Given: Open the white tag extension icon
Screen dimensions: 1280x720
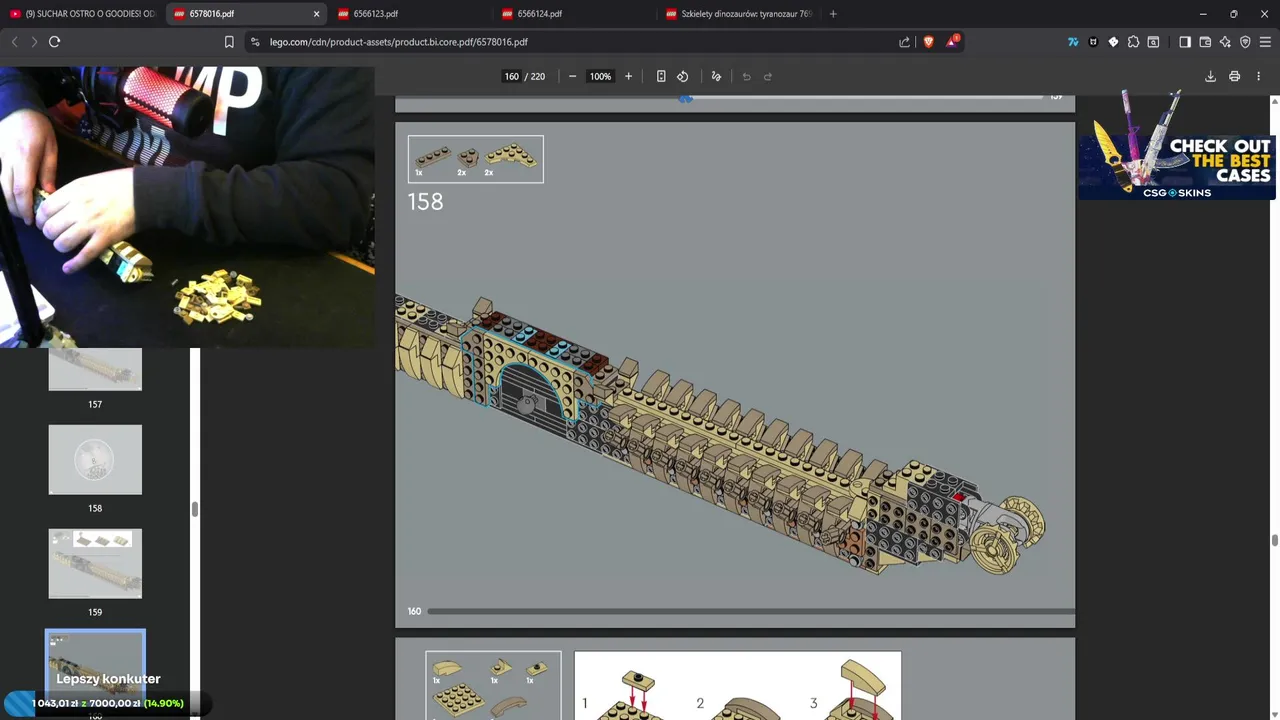Looking at the screenshot, I should coord(1113,42).
